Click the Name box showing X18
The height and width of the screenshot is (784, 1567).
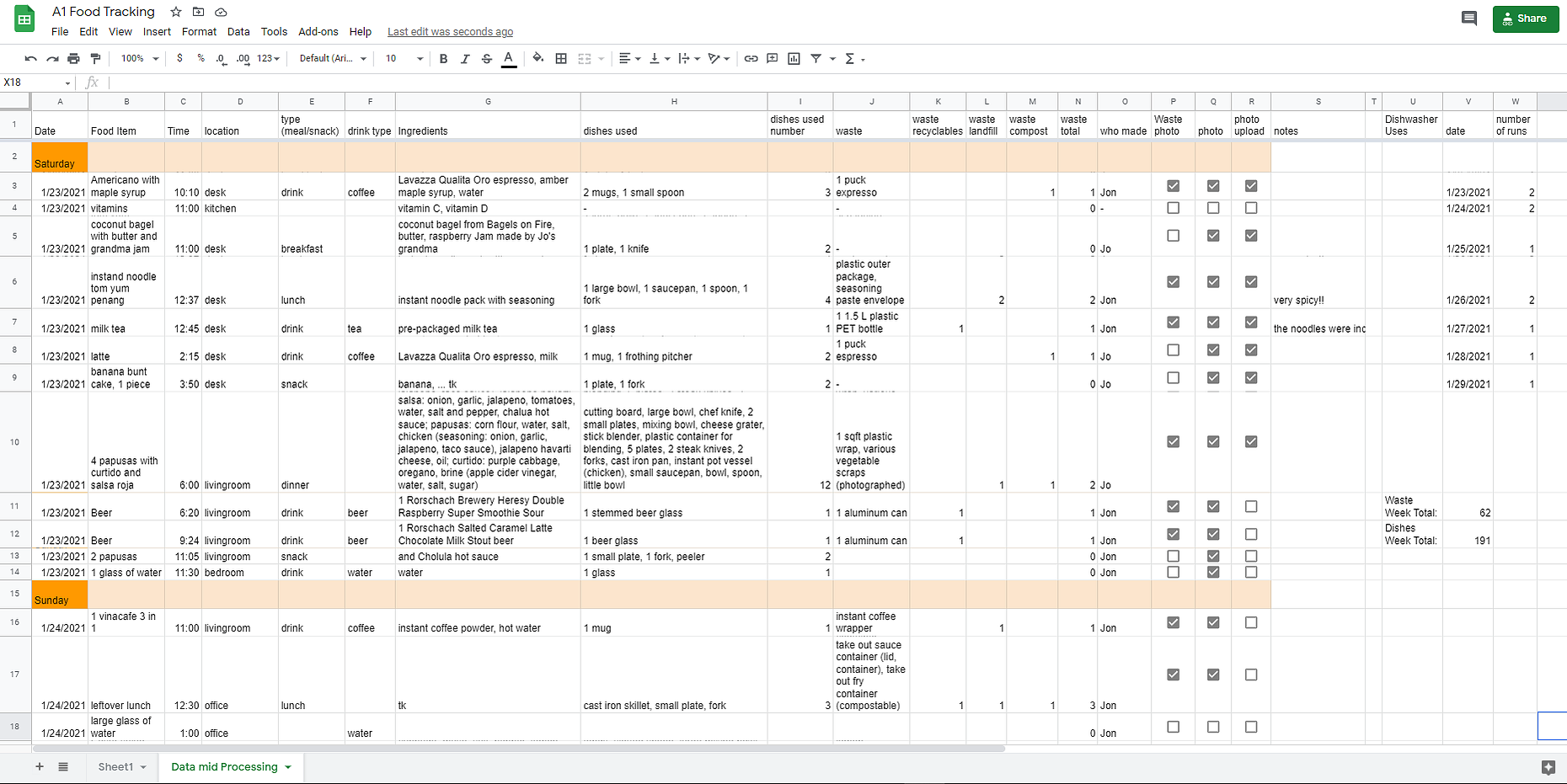(37, 83)
